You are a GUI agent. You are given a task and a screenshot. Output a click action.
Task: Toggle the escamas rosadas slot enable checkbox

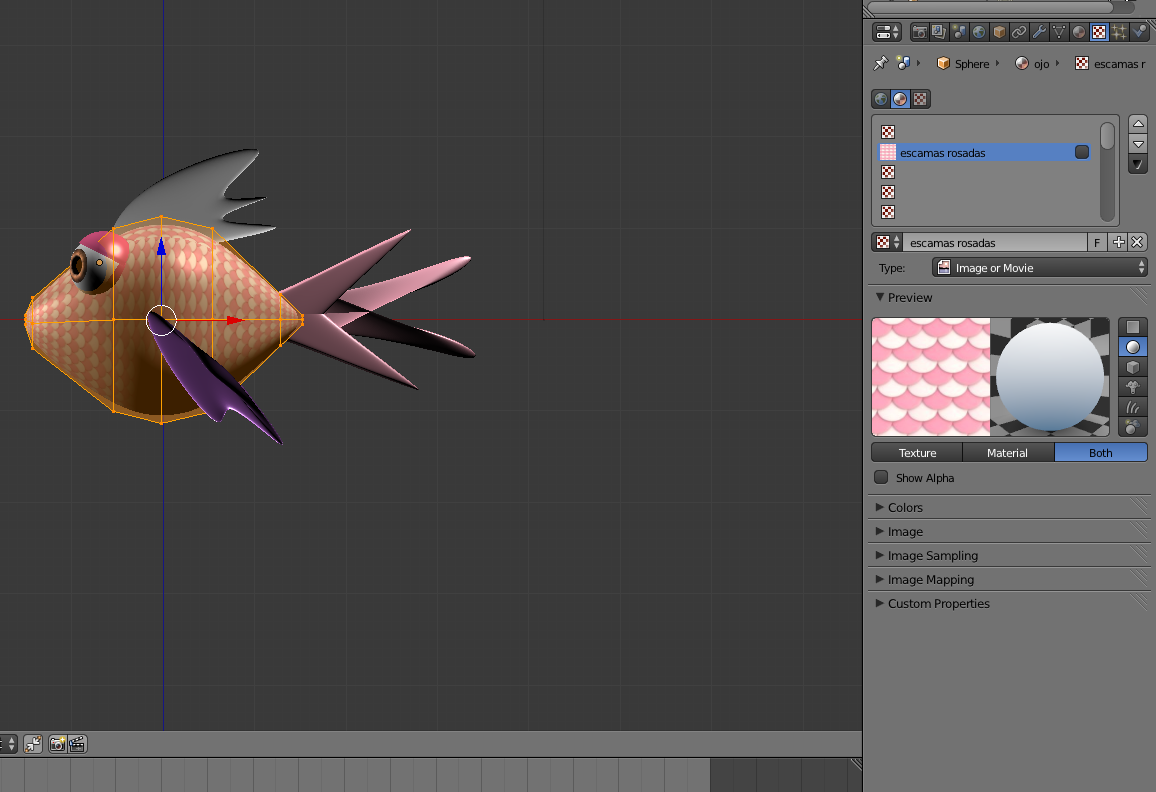(1082, 152)
